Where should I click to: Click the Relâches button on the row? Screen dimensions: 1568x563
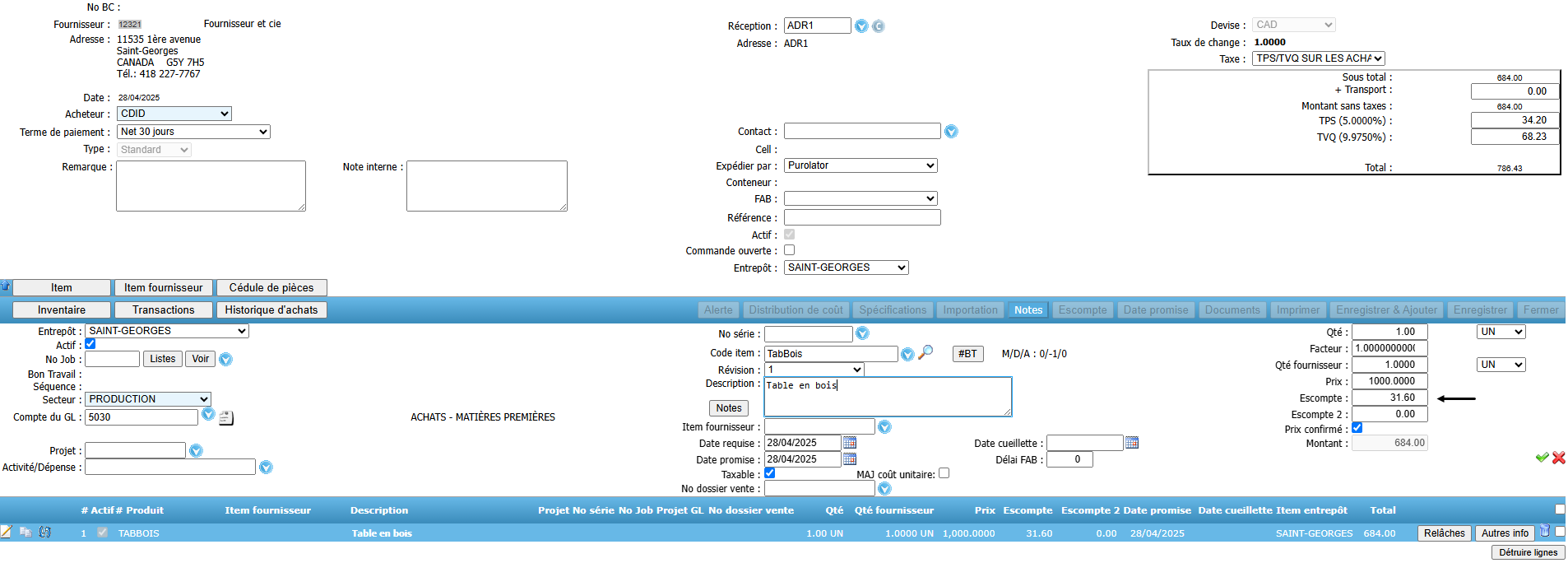[x=1444, y=533]
